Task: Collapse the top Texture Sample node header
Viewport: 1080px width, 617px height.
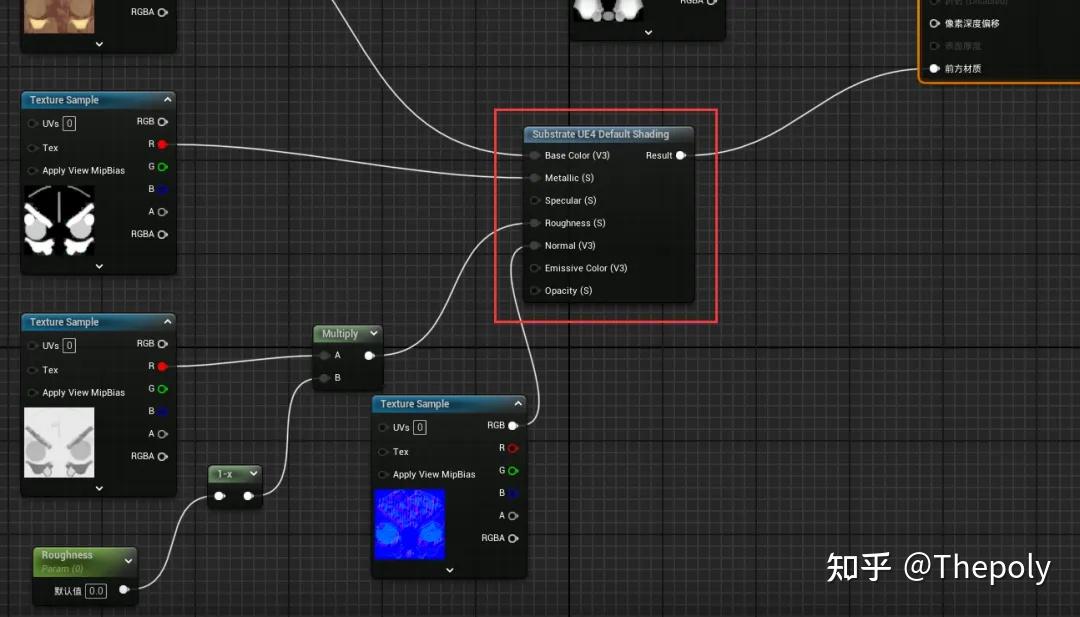Action: 170,100
